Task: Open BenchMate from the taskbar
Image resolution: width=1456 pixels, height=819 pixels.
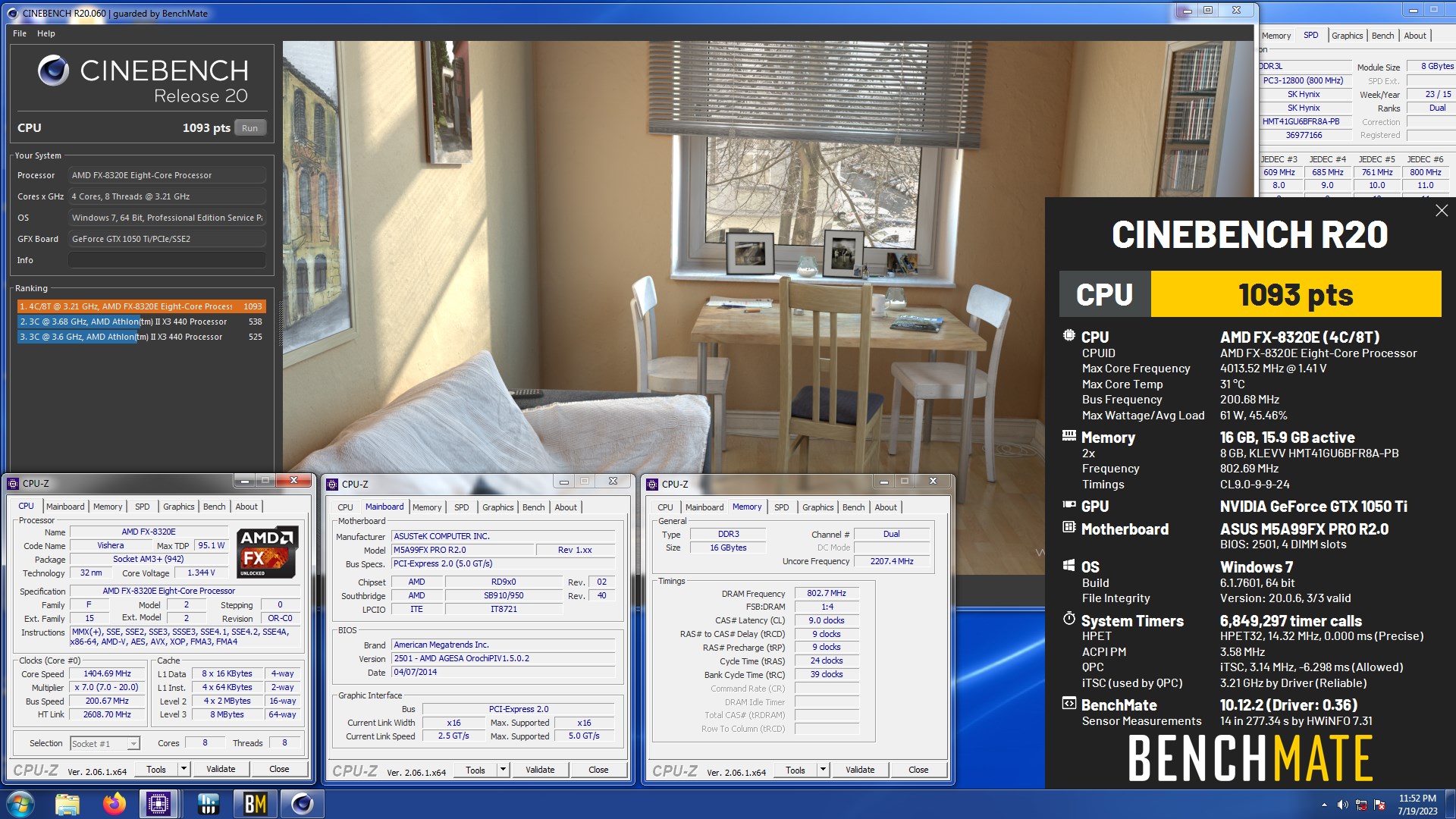Action: pyautogui.click(x=255, y=804)
